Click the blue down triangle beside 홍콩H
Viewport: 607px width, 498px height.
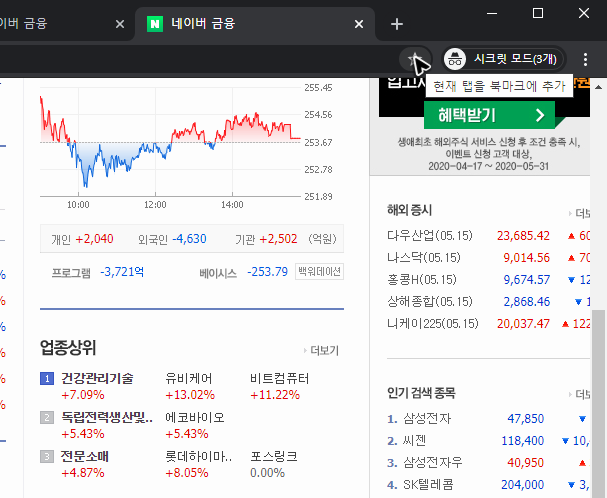571,280
